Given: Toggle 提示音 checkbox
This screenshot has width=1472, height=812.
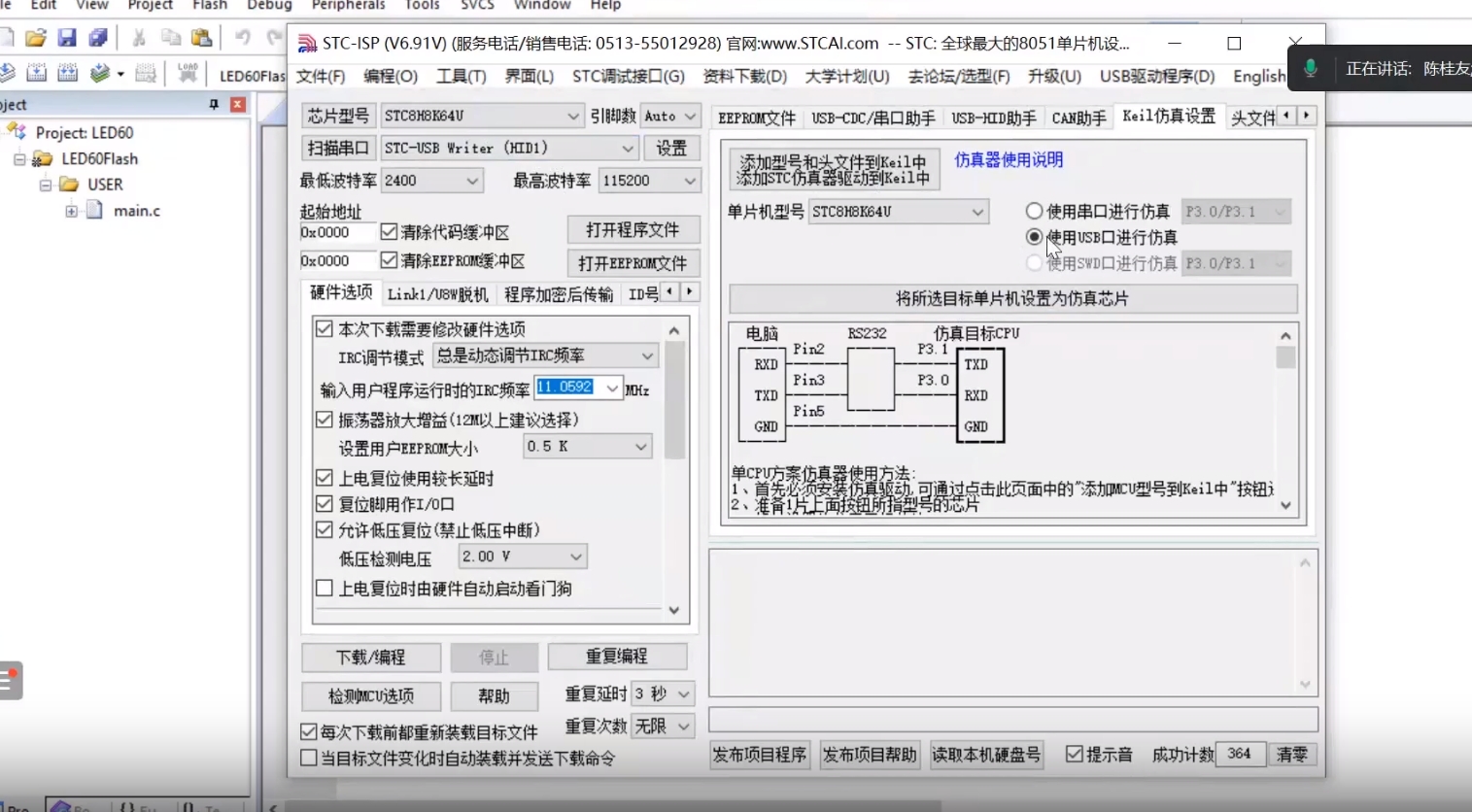Looking at the screenshot, I should pyautogui.click(x=1074, y=755).
